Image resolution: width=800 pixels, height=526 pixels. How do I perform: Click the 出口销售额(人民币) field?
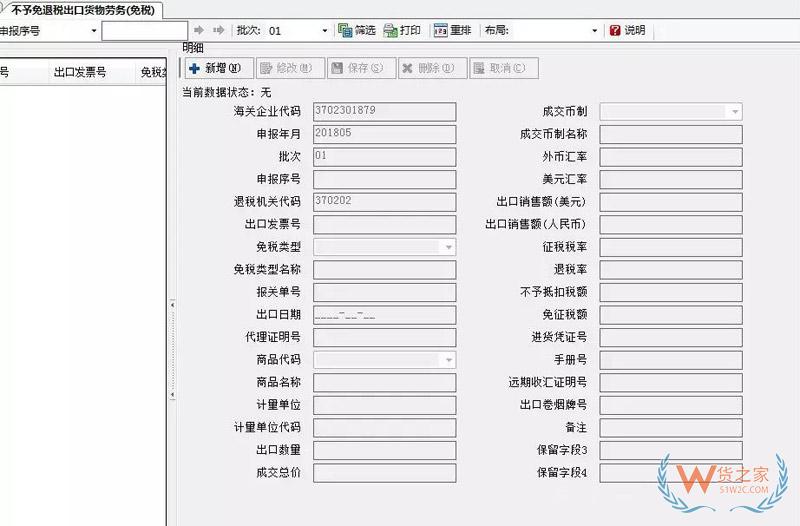click(671, 224)
